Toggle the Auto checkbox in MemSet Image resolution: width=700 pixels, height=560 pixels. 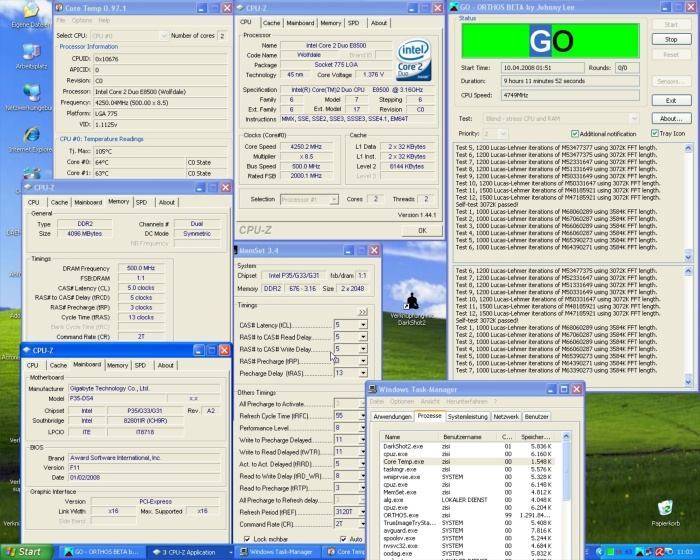click(x=343, y=539)
